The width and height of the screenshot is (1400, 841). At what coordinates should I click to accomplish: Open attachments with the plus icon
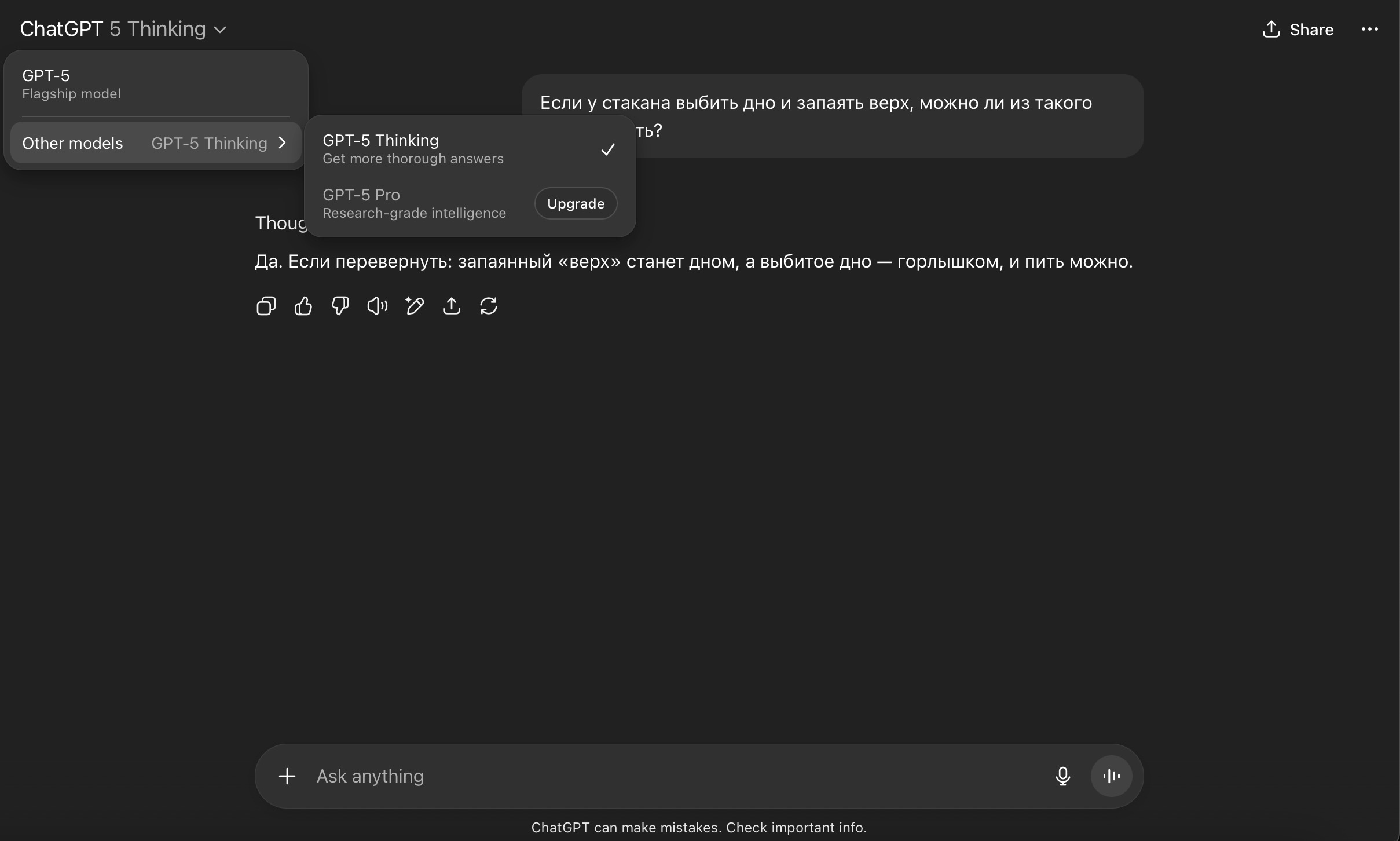(287, 776)
